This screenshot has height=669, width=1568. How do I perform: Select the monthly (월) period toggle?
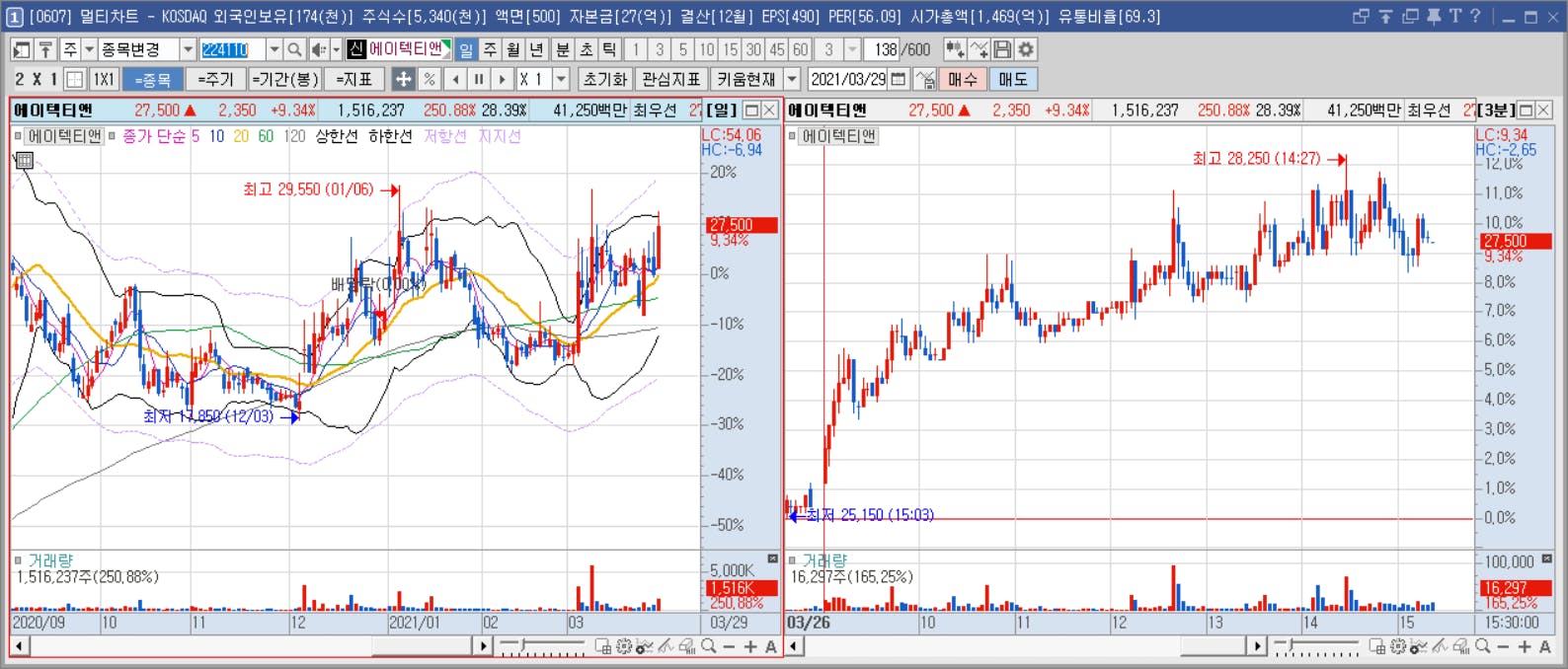point(513,49)
